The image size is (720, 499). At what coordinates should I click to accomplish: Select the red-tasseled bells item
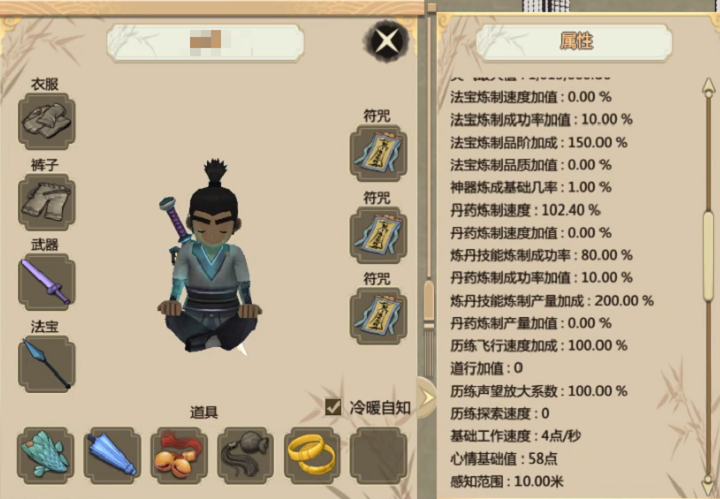pos(179,455)
